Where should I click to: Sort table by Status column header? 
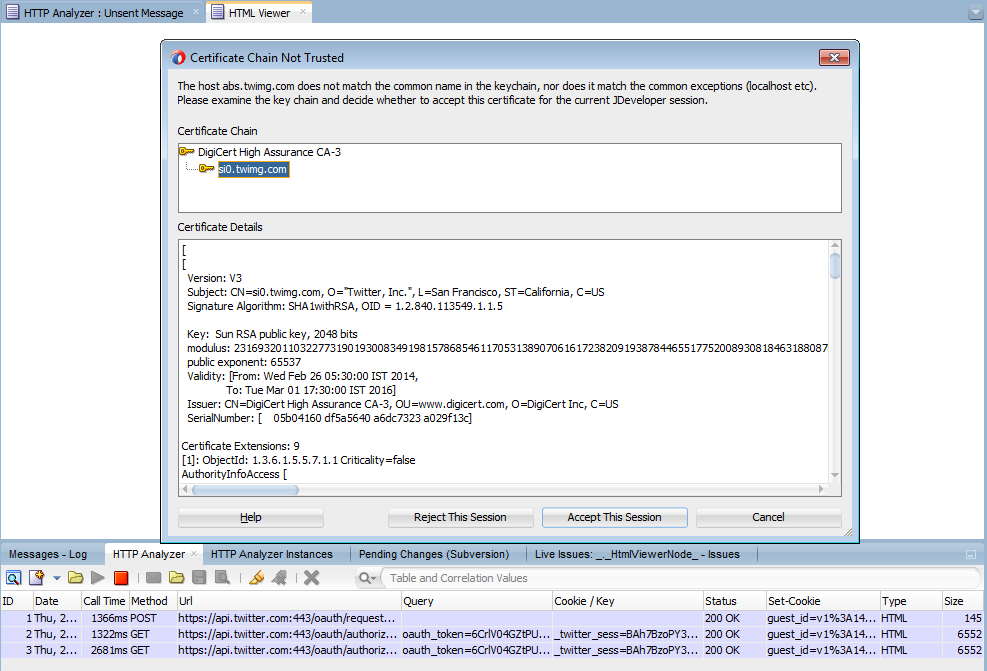point(734,601)
